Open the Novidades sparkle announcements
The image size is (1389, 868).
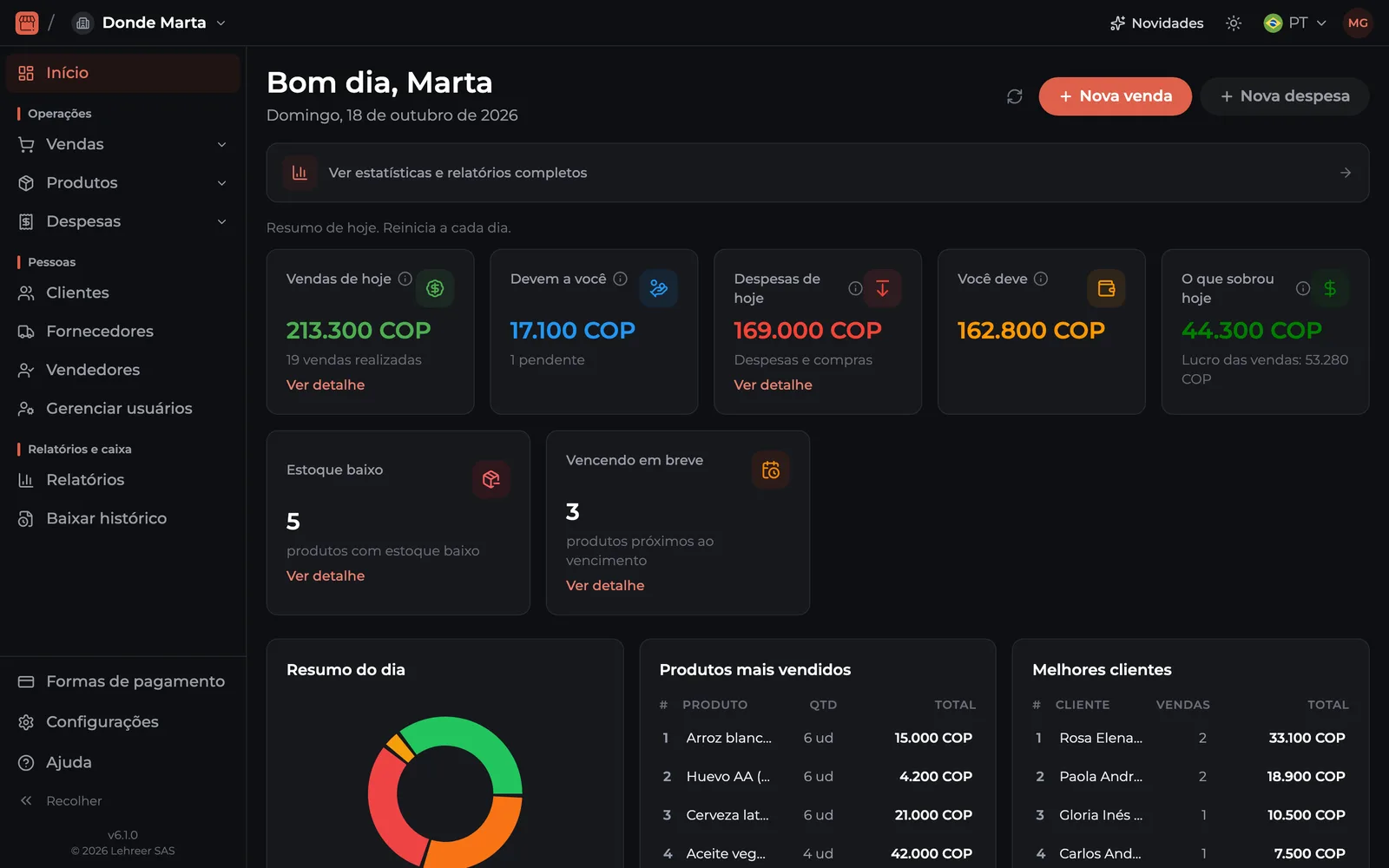click(x=1156, y=23)
